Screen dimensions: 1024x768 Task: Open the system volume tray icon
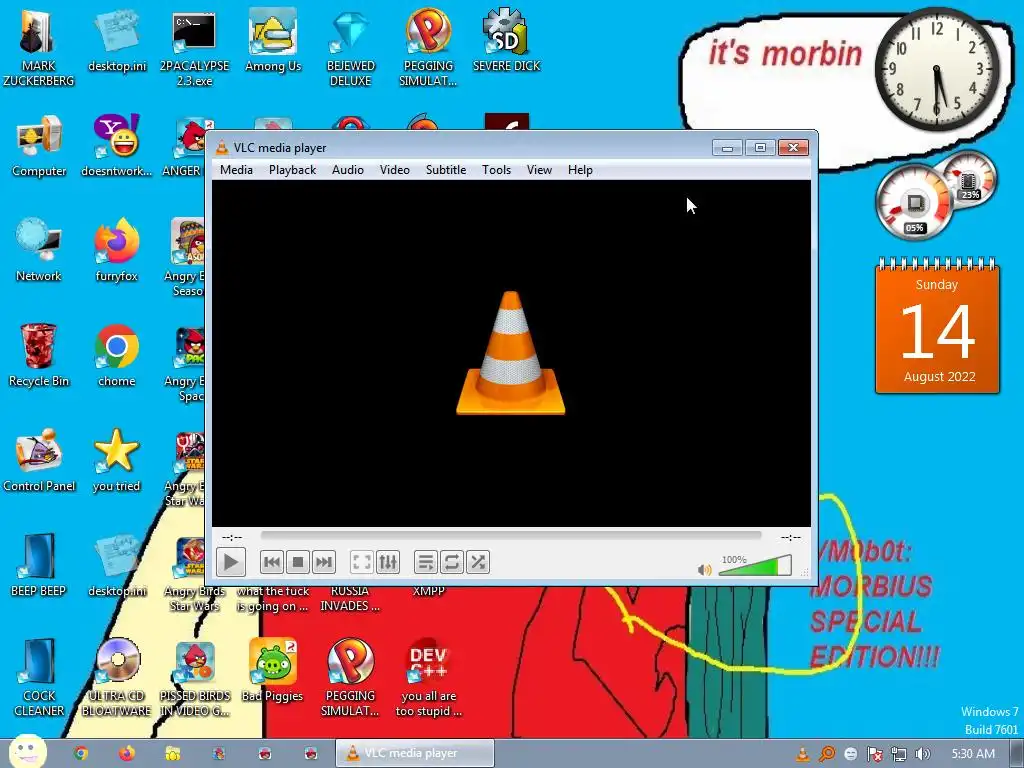click(922, 754)
